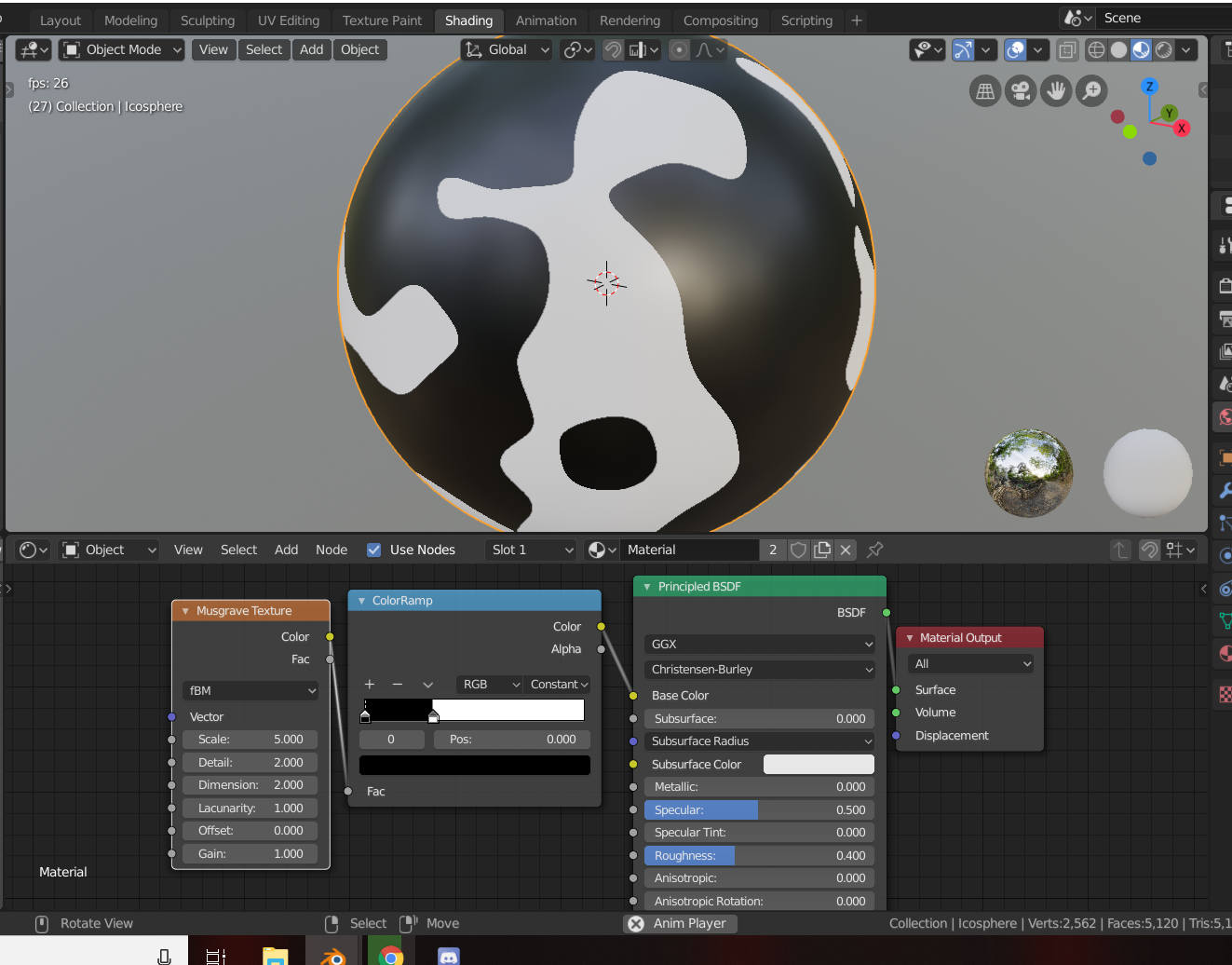Open the viewport shading options dropdown arrow
This screenshot has height=965, width=1232.
click(1186, 49)
